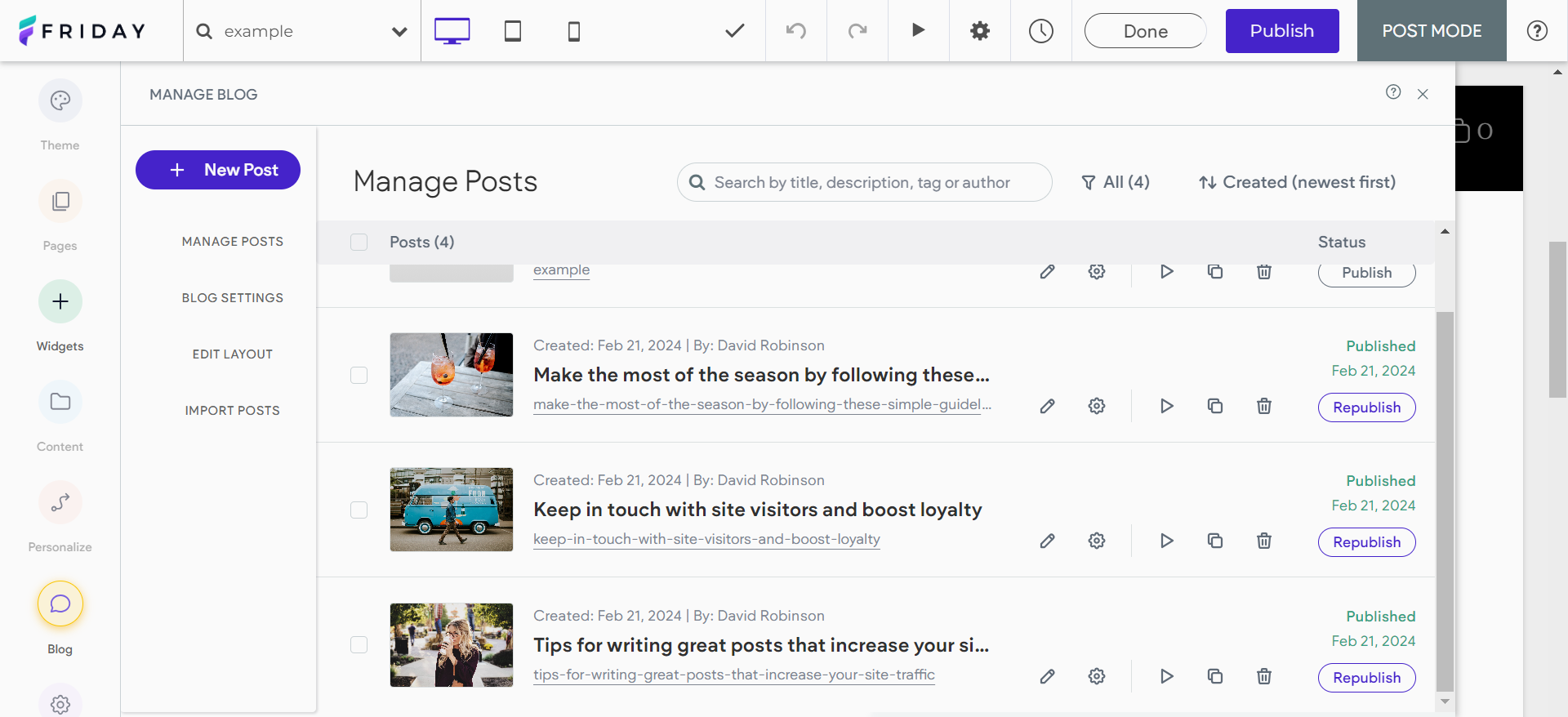Open settings gear for 'Make the most' post
Screen dimensions: 1568x717
pyautogui.click(x=1097, y=406)
